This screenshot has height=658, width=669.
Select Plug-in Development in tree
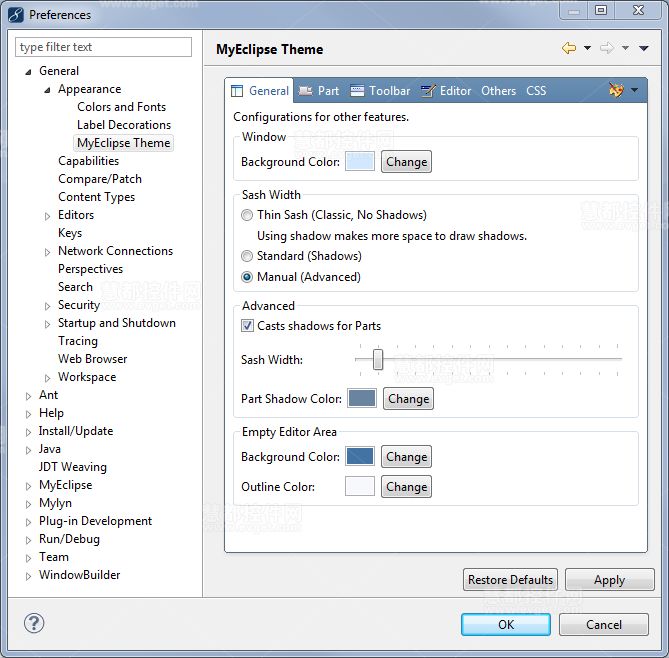[95, 521]
